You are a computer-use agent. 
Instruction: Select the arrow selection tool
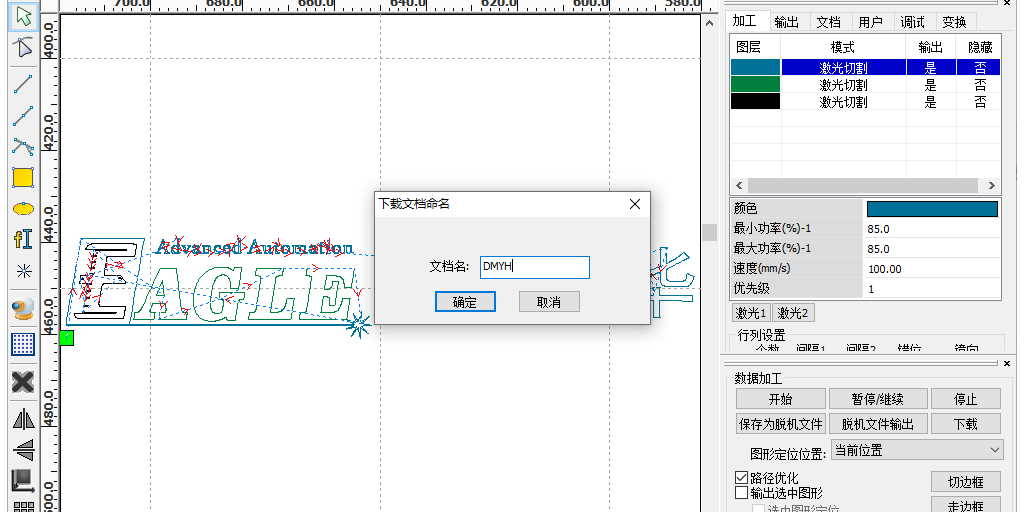pos(24,17)
